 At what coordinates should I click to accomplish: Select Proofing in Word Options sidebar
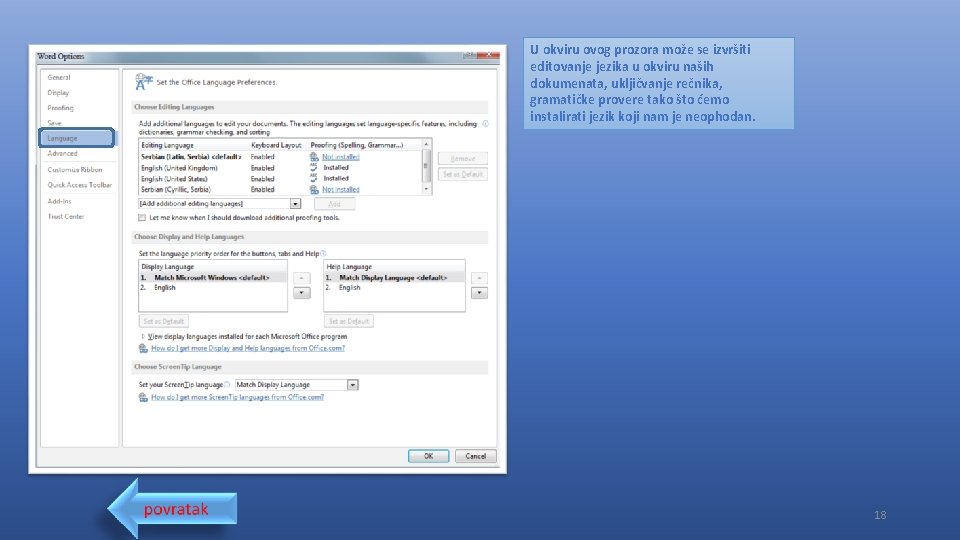60,108
